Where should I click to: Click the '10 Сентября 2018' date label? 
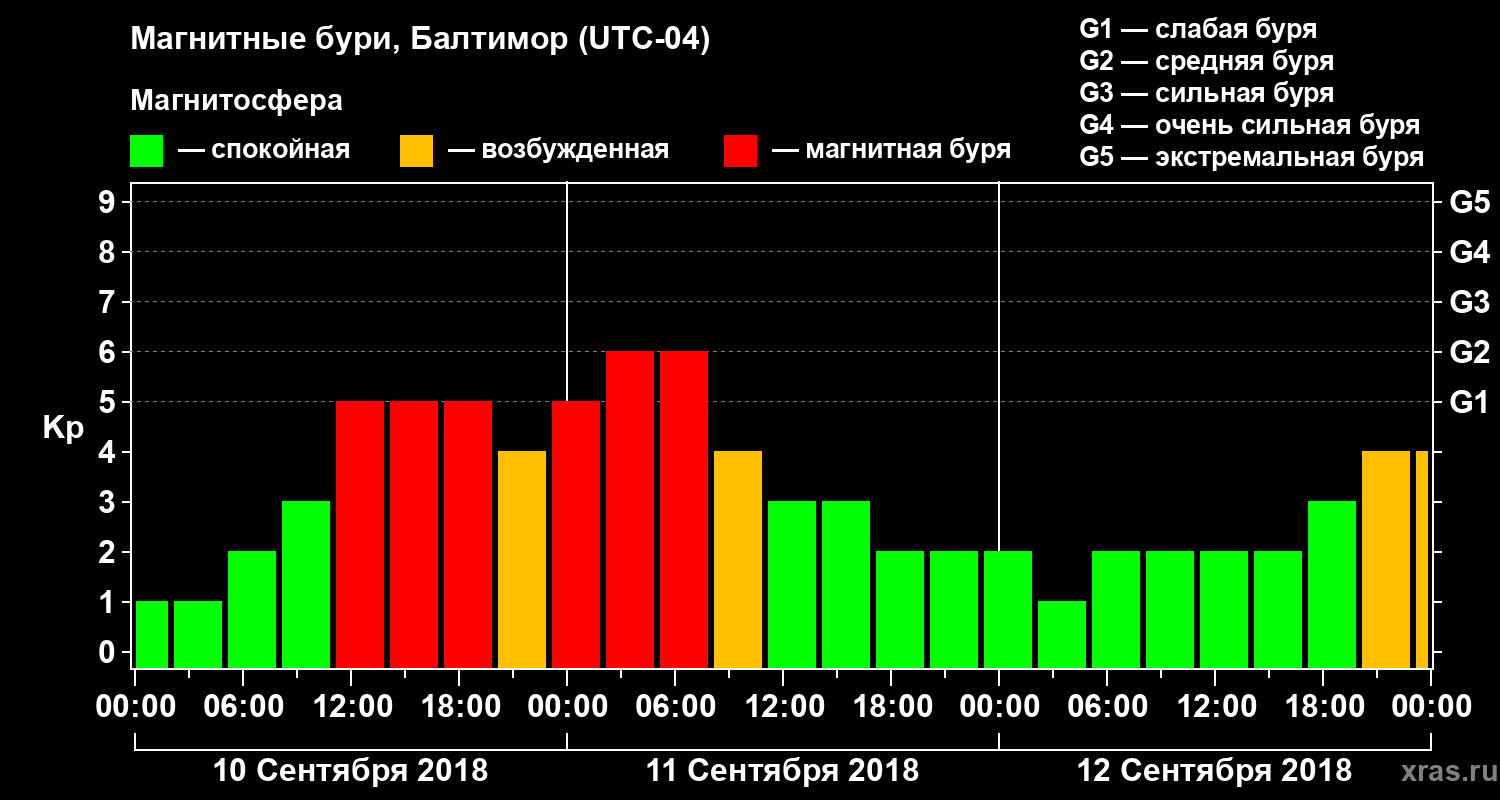click(x=351, y=771)
